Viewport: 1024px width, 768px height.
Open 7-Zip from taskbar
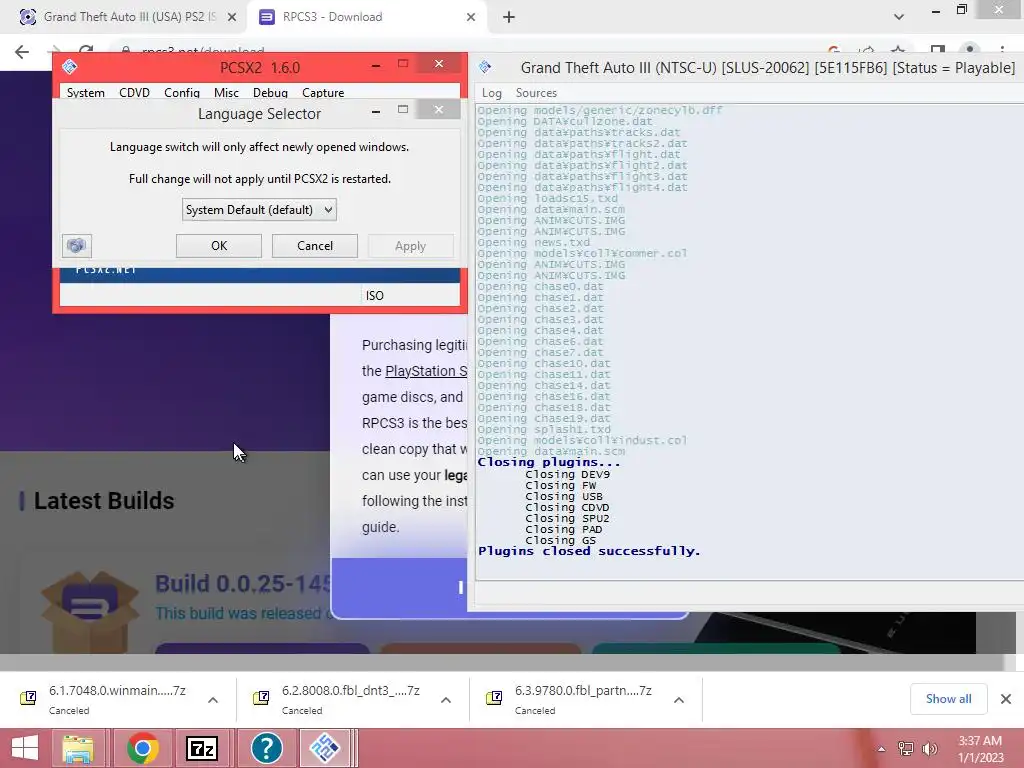coord(202,748)
